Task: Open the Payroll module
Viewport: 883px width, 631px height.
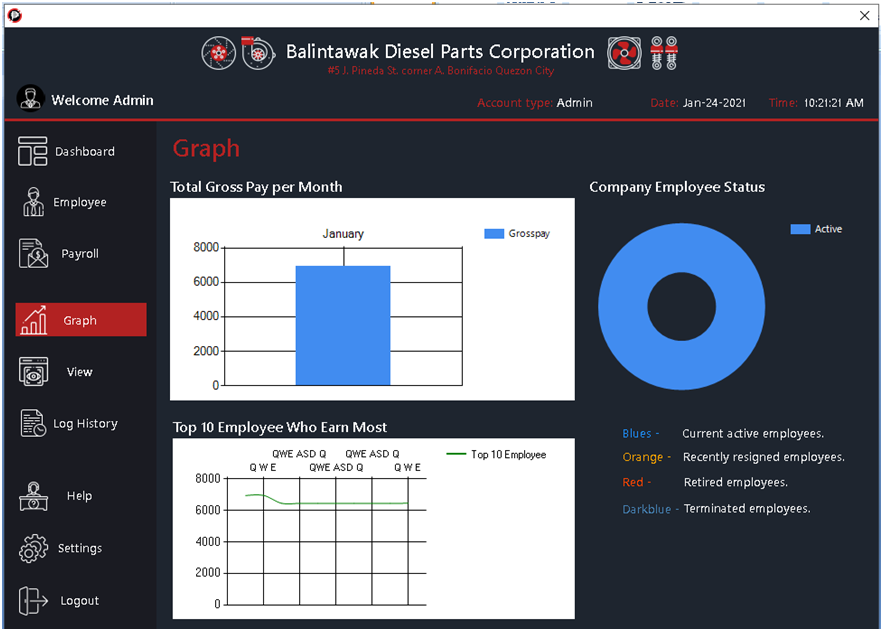Action: click(80, 253)
